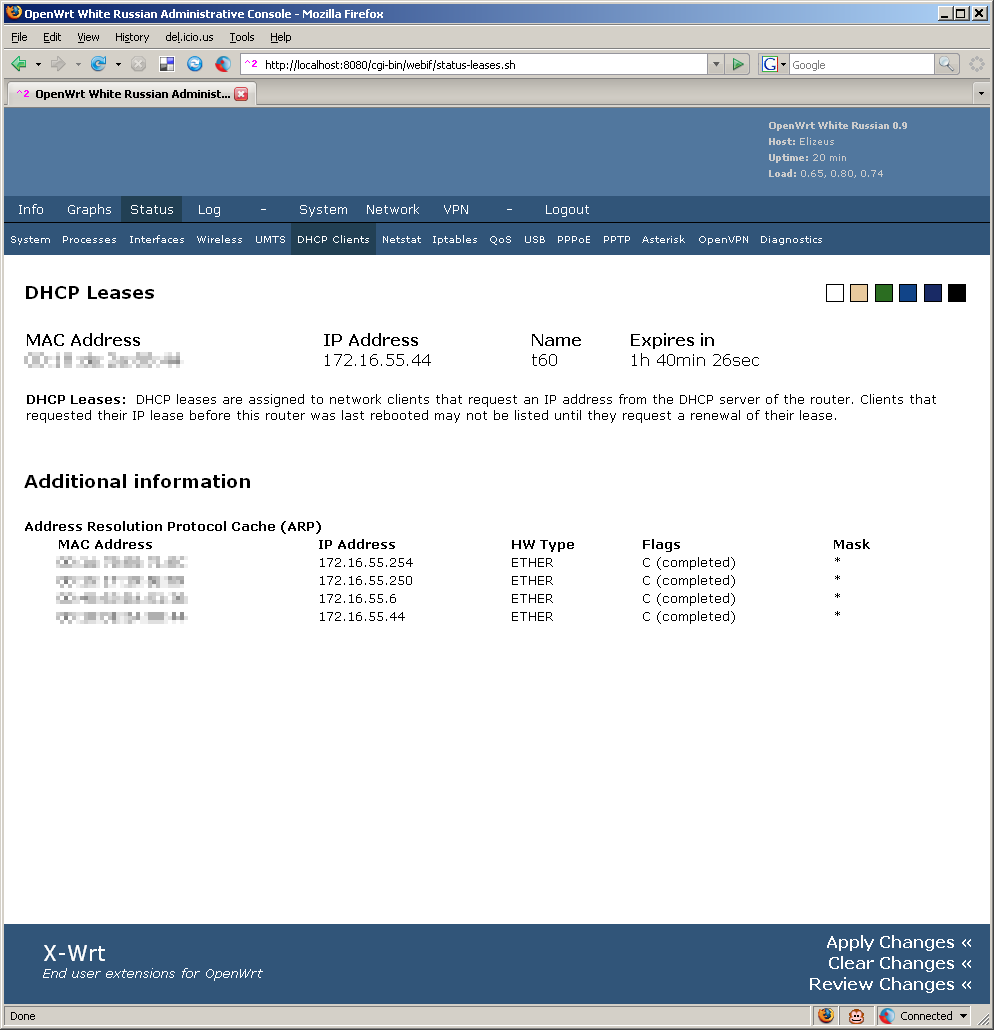Open the Wireless status subpage
The width and height of the screenshot is (994, 1030).
pos(219,240)
